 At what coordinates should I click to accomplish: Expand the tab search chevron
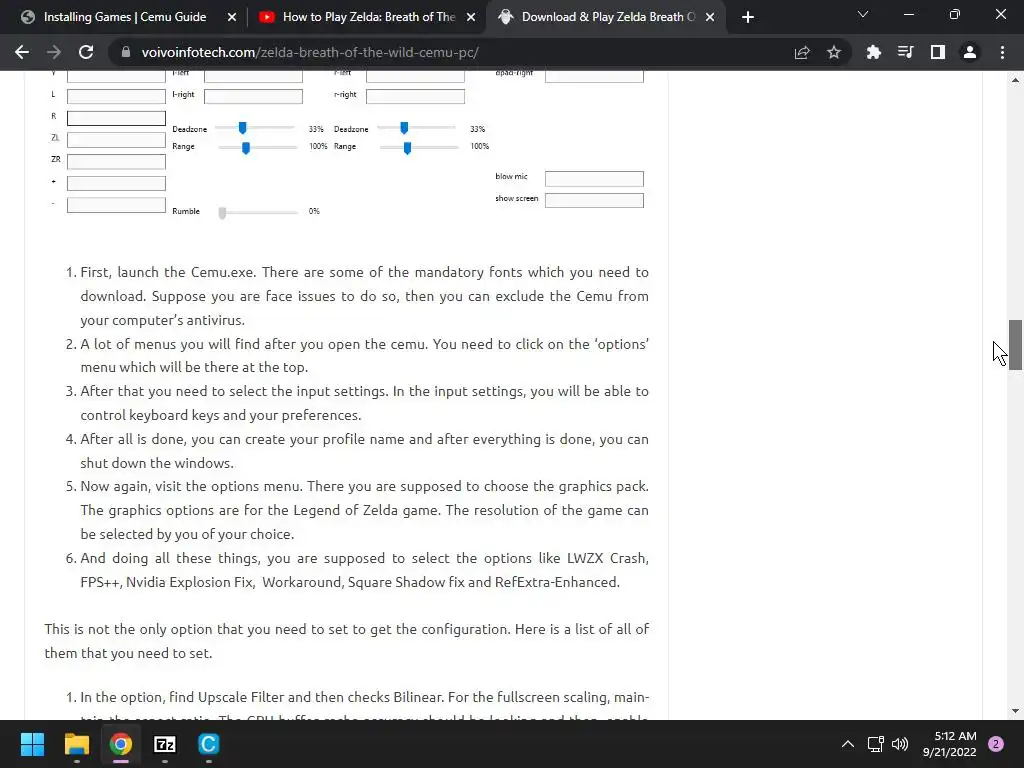tap(863, 14)
